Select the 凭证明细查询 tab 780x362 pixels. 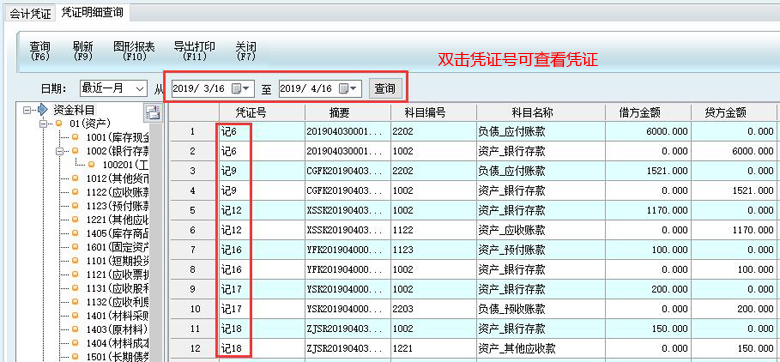pyautogui.click(x=92, y=12)
